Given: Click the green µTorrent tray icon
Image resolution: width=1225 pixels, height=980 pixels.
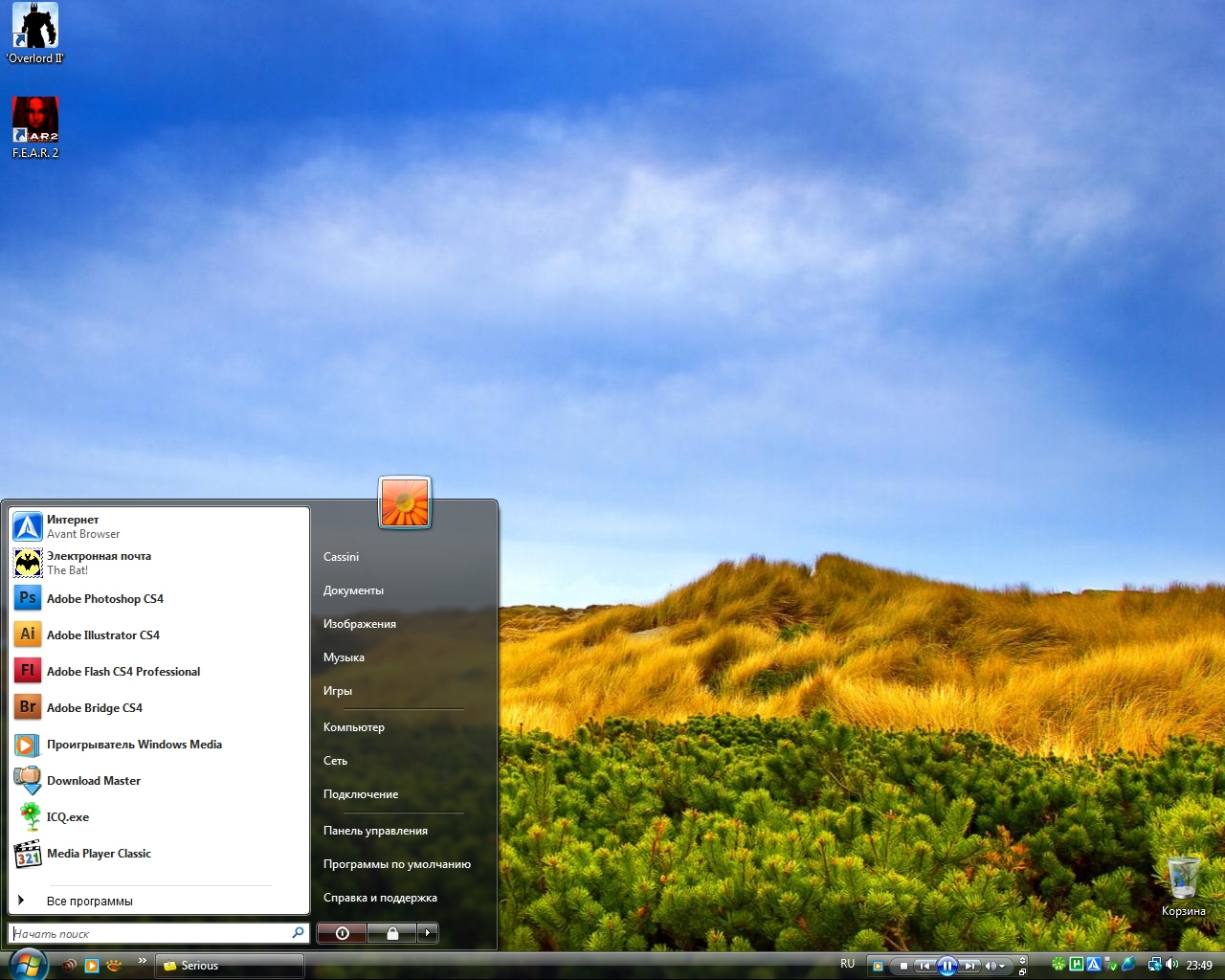Looking at the screenshot, I should (1077, 965).
